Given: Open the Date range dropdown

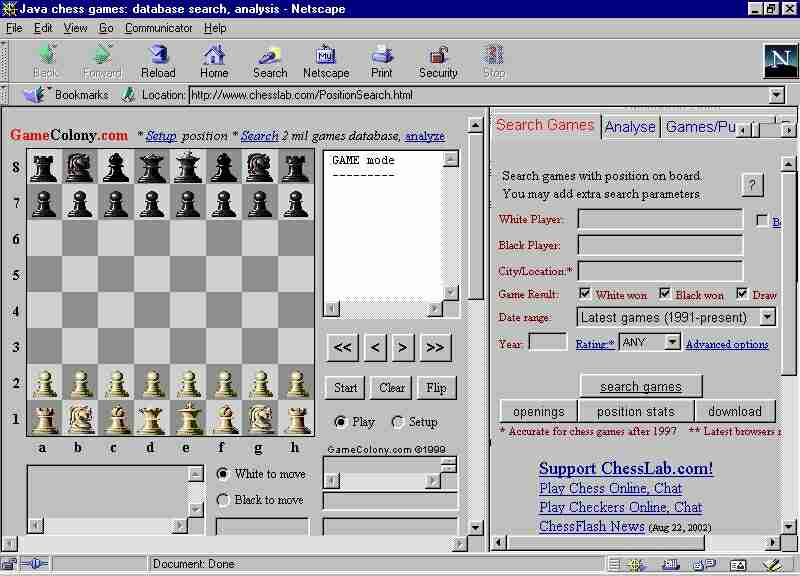Looking at the screenshot, I should (x=768, y=317).
